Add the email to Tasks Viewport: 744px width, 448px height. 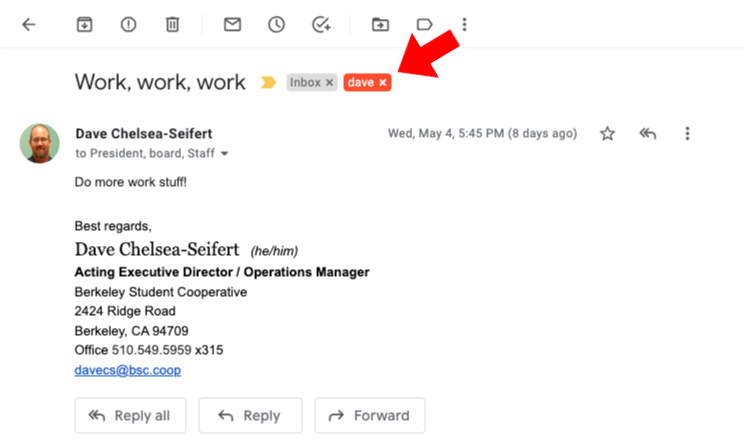click(x=321, y=24)
